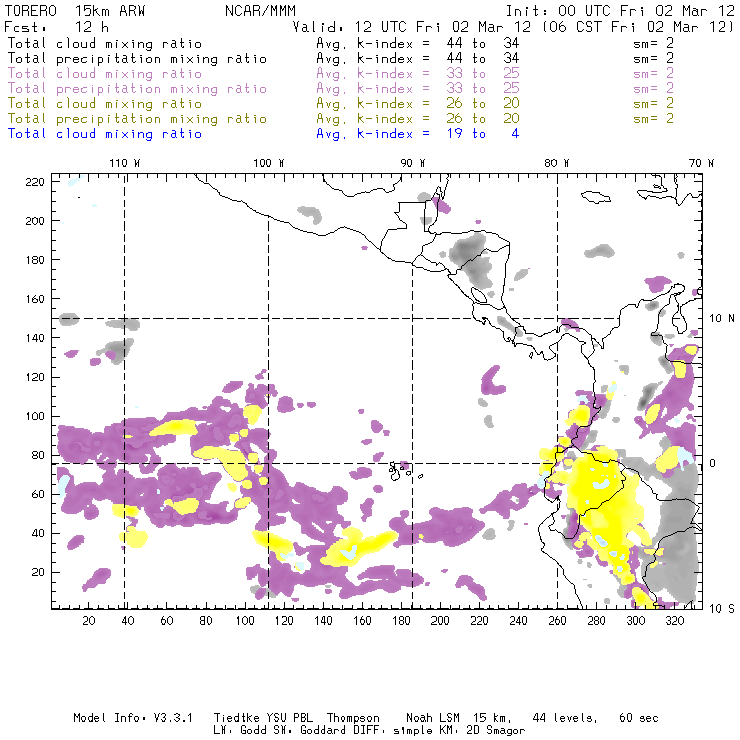Click "sm= 2" in the olive cloud row
The image size is (740, 740).
point(653,103)
